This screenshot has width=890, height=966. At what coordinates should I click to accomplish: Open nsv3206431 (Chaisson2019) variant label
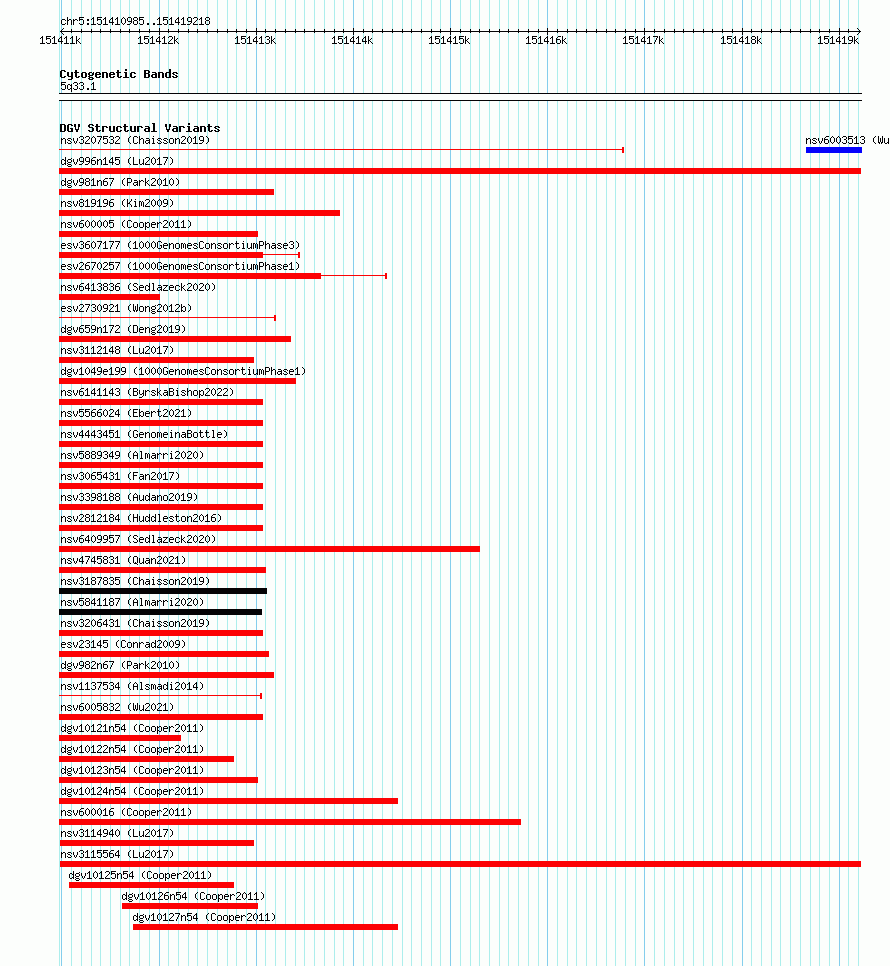click(x=135, y=623)
